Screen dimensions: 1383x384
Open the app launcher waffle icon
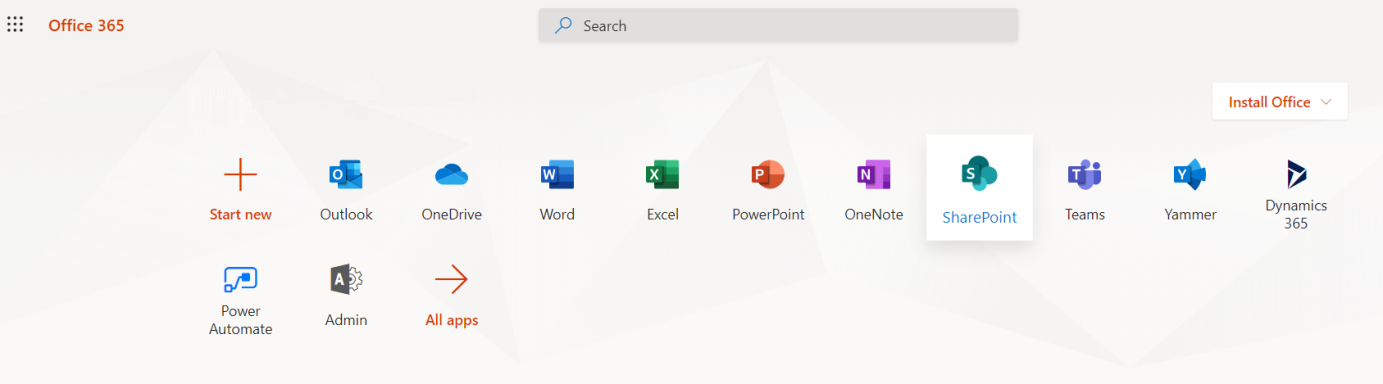[15, 25]
